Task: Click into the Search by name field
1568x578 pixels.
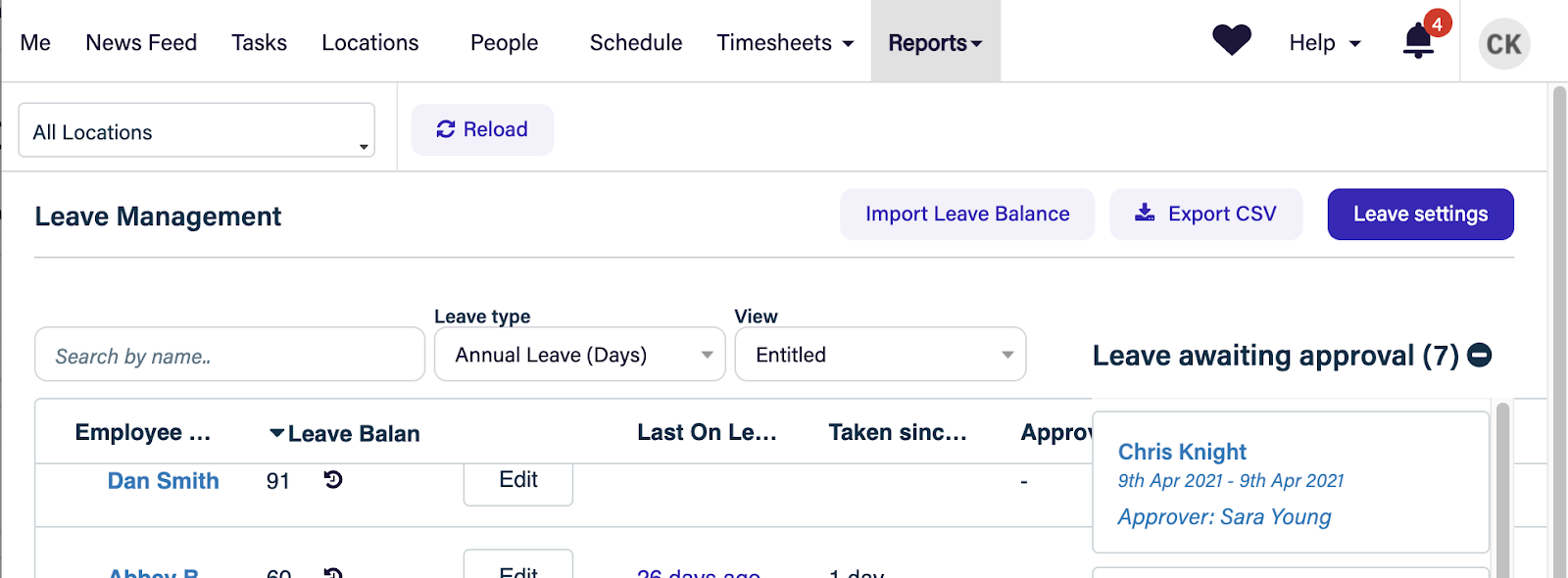Action: (x=229, y=356)
